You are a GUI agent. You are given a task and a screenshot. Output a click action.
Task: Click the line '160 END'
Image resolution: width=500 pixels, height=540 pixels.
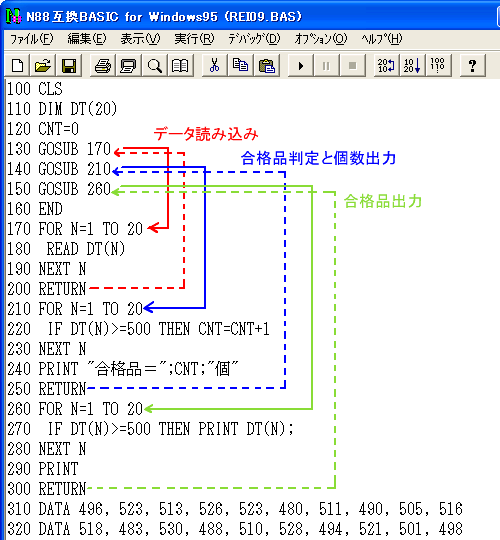pyautogui.click(x=35, y=209)
